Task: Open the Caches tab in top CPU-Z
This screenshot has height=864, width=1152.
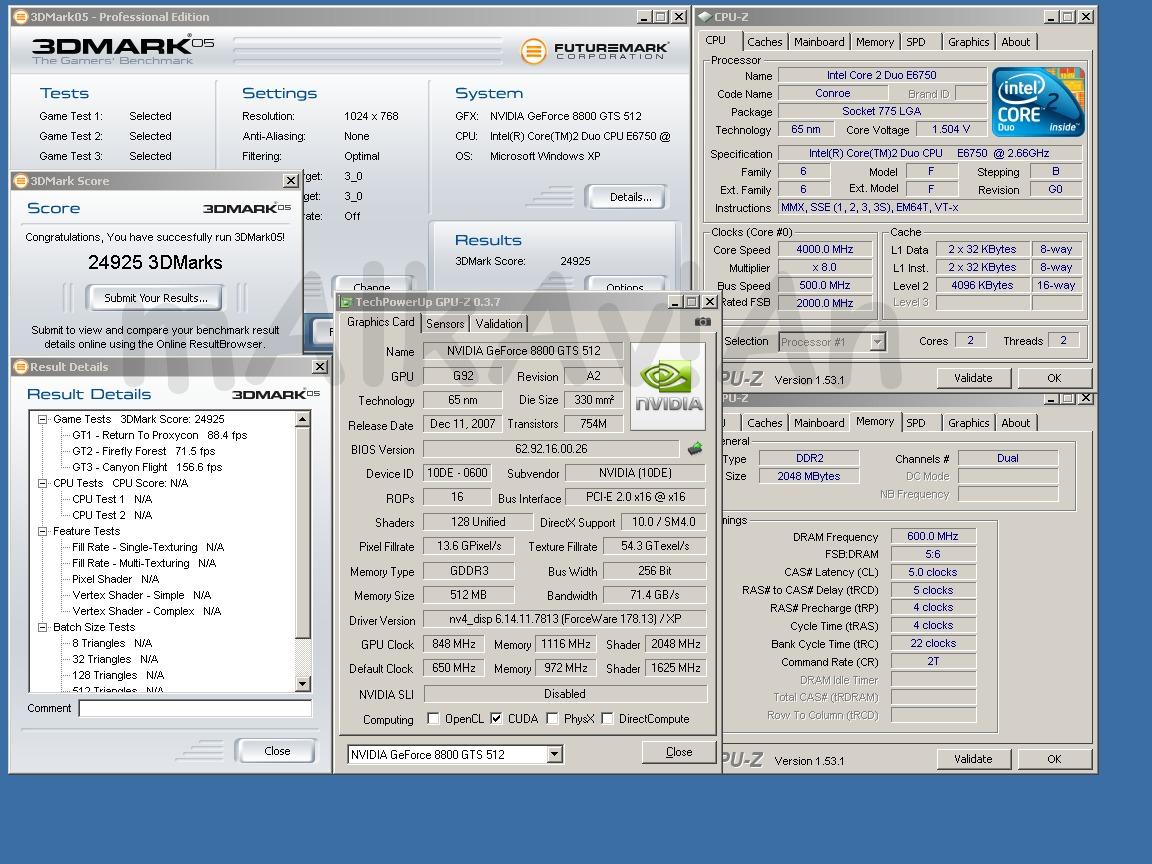Action: (765, 42)
